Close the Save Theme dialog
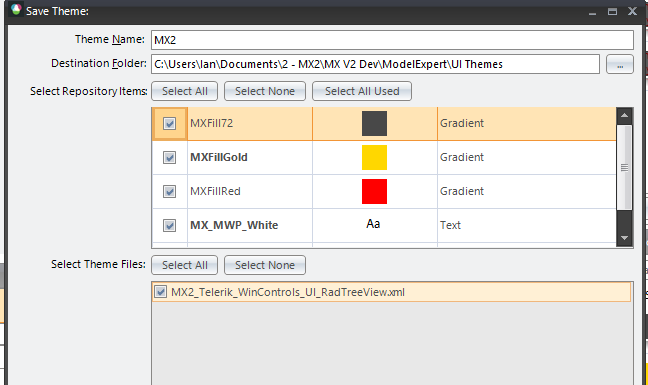Image resolution: width=648 pixels, height=385 pixels. point(632,11)
